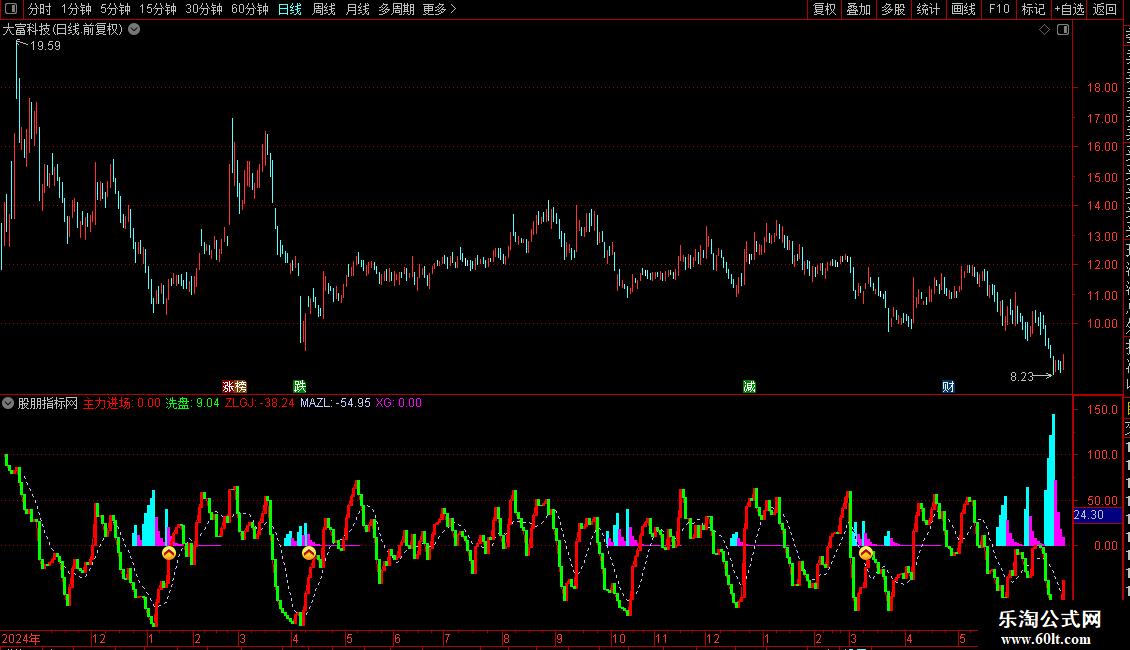Click the 18.00 price axis label
The height and width of the screenshot is (650, 1130).
(x=1103, y=88)
